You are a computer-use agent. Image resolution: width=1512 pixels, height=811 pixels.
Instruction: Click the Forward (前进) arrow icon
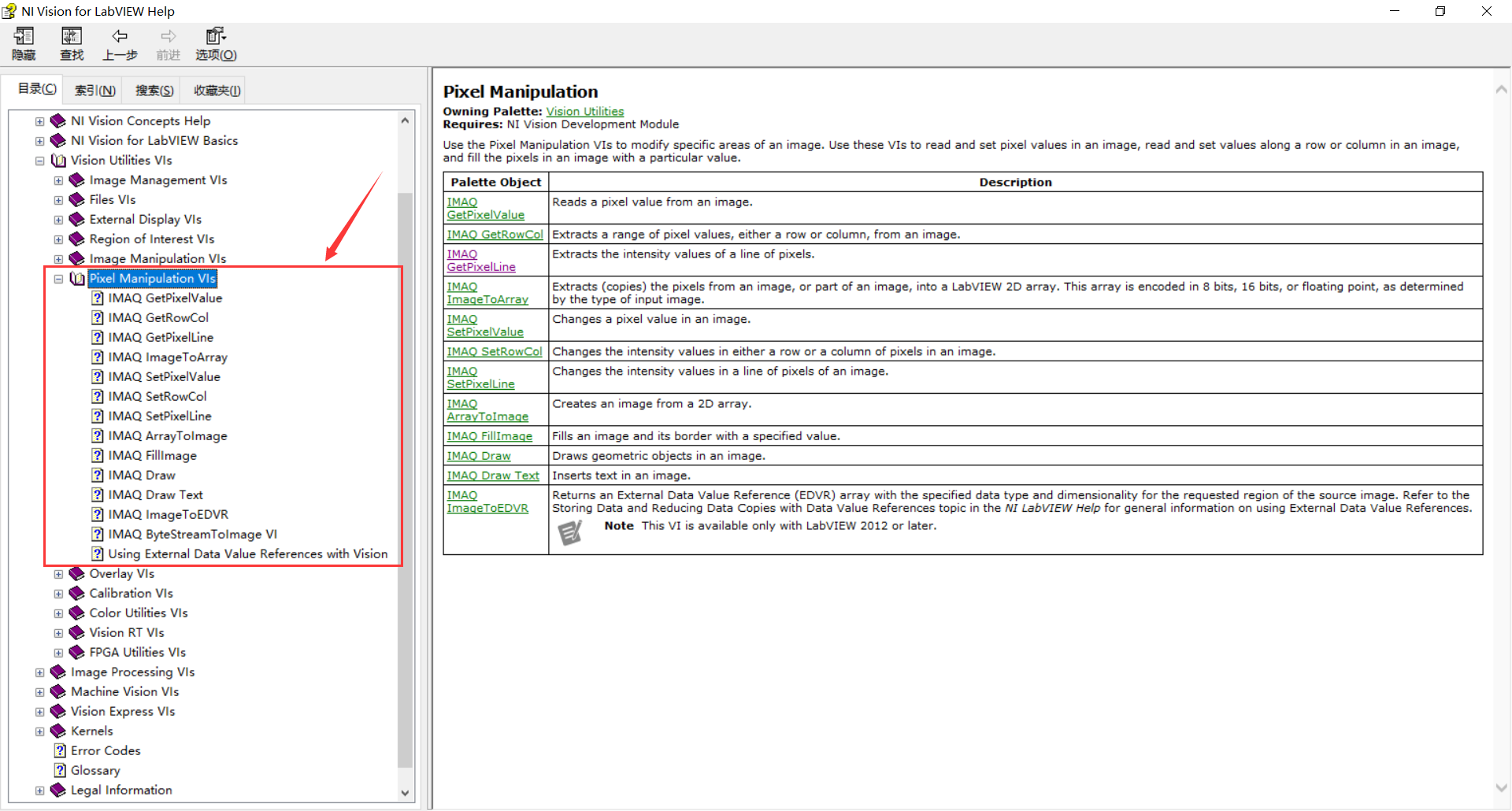point(169,36)
